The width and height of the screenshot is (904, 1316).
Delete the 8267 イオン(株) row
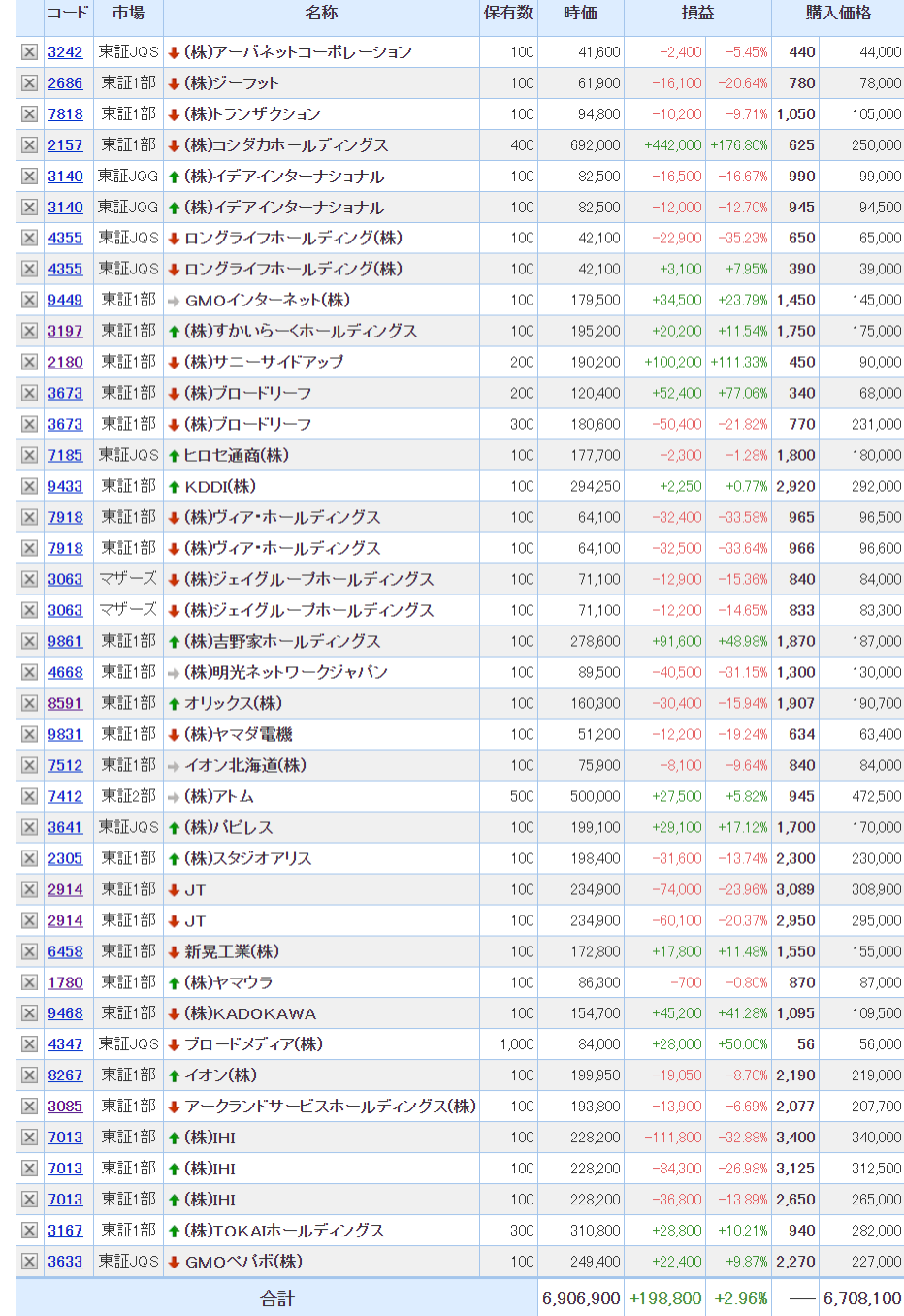point(29,1075)
